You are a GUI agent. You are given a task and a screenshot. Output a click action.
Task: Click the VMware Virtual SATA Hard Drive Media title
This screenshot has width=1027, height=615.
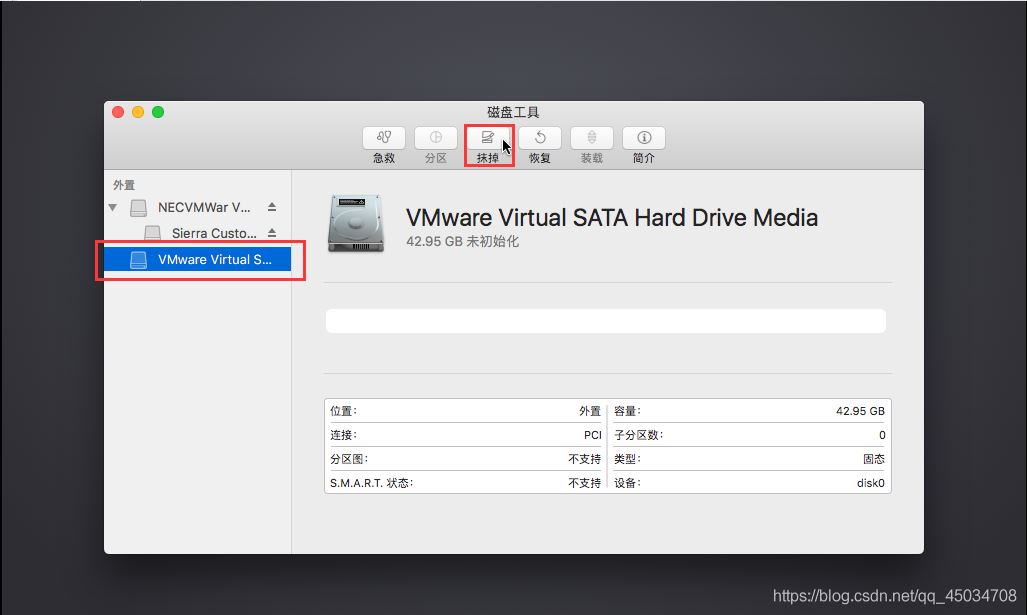click(612, 217)
